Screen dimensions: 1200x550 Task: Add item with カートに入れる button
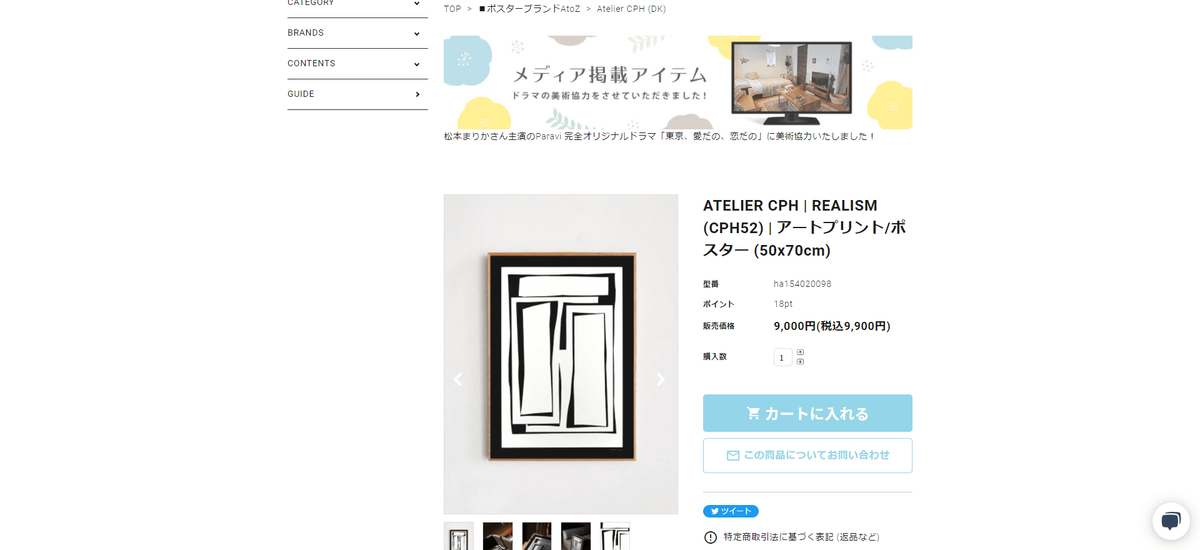tap(807, 413)
